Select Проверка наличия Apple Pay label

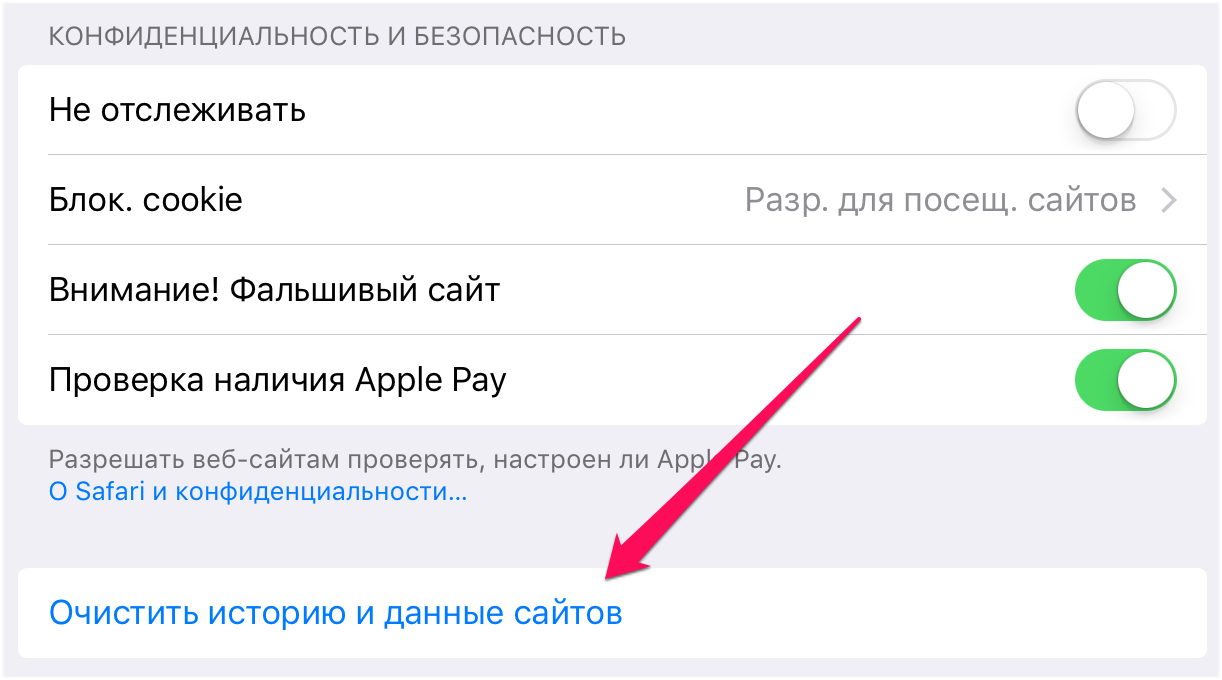click(277, 380)
